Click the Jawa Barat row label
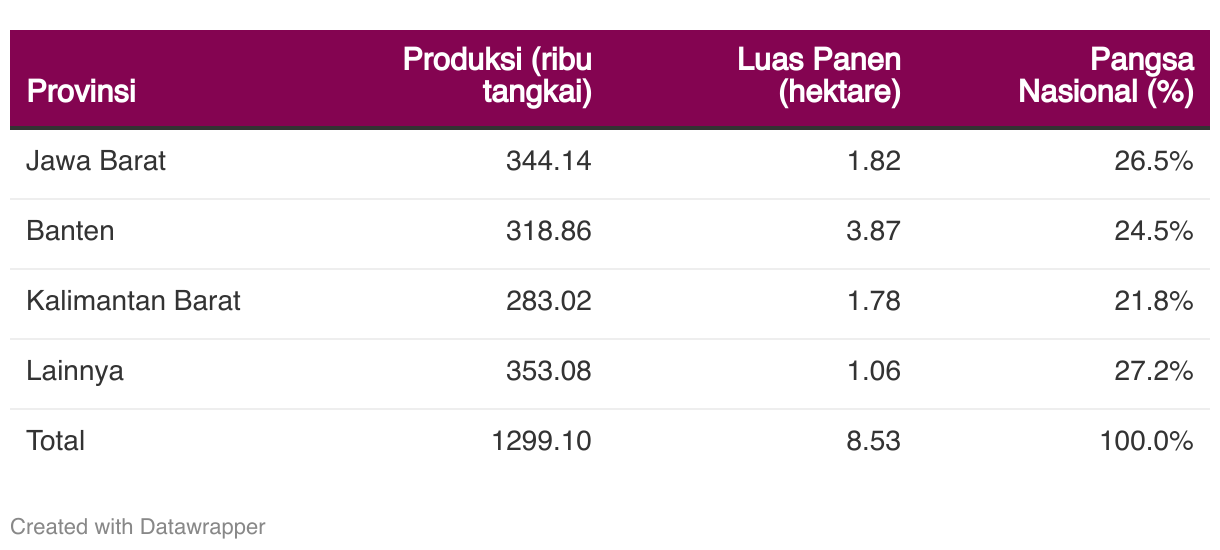This screenshot has width=1220, height=550. [x=96, y=161]
